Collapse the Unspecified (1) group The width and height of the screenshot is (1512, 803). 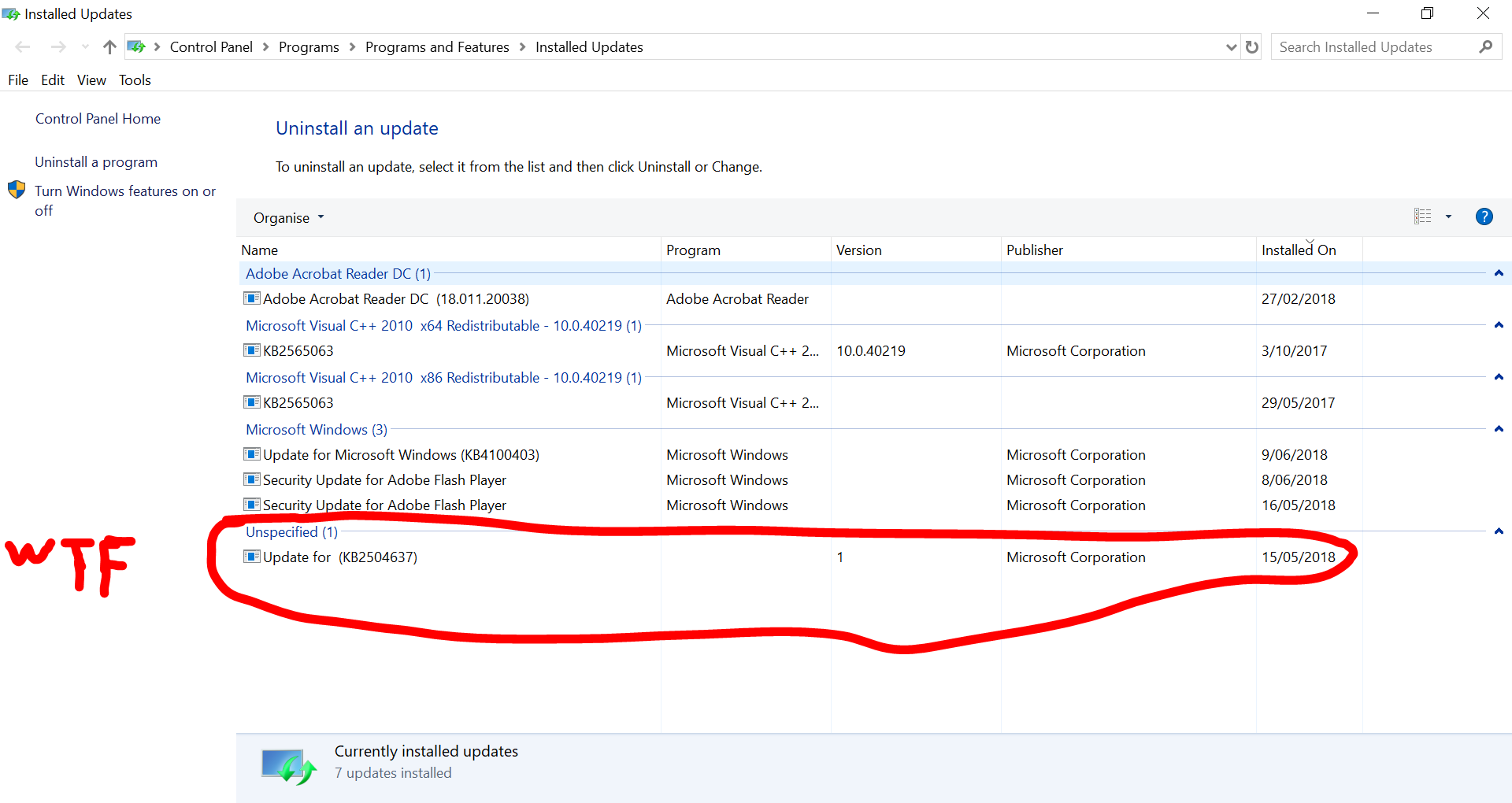point(1499,531)
